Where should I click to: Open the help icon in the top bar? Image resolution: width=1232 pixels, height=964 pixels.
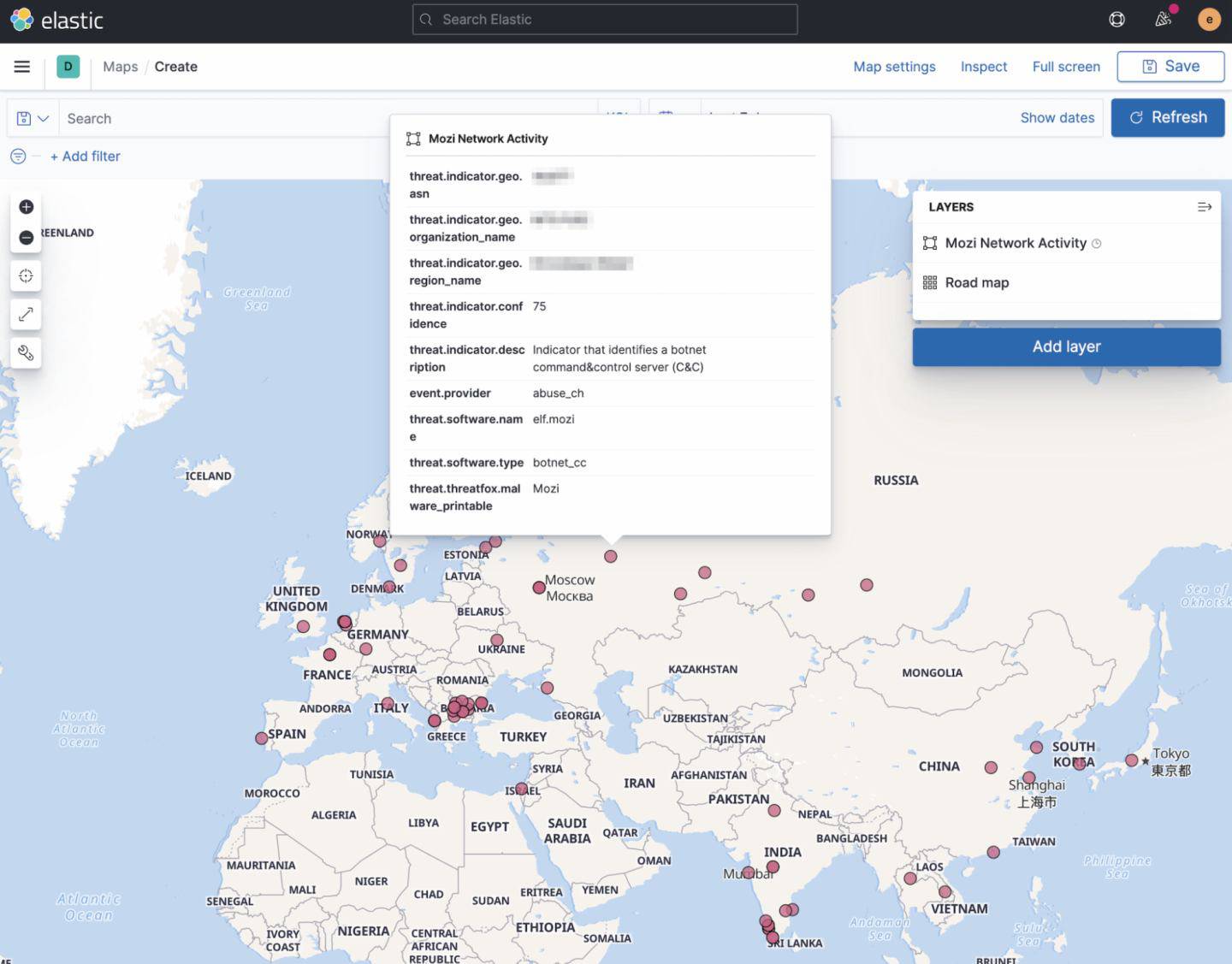pos(1116,19)
